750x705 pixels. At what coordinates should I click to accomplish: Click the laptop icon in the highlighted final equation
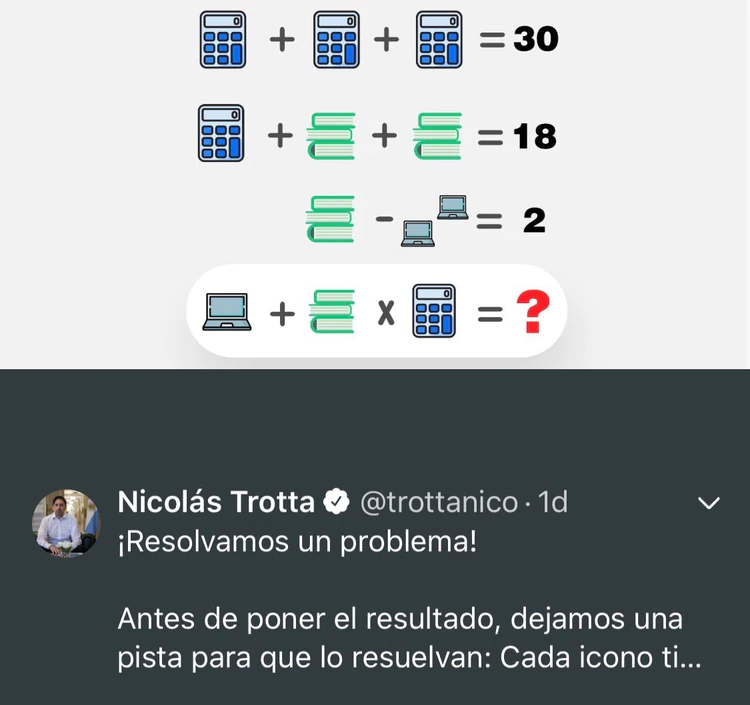pos(227,315)
